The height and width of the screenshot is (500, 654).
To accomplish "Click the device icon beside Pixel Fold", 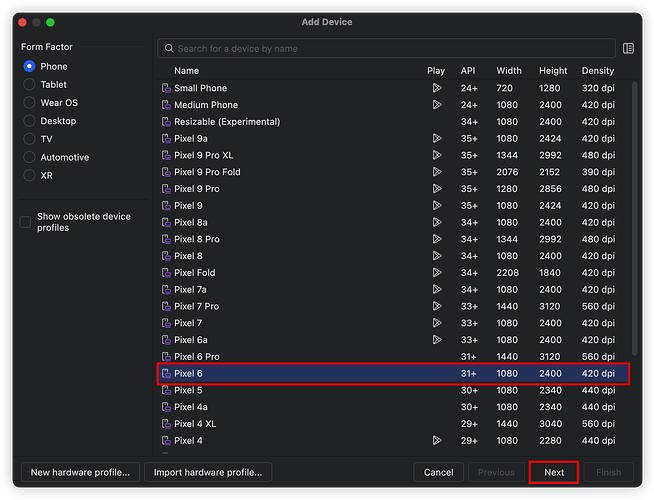I will (166, 273).
